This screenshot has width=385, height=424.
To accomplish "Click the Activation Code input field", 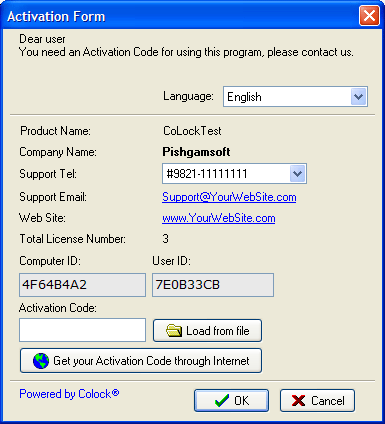I will 82,330.
